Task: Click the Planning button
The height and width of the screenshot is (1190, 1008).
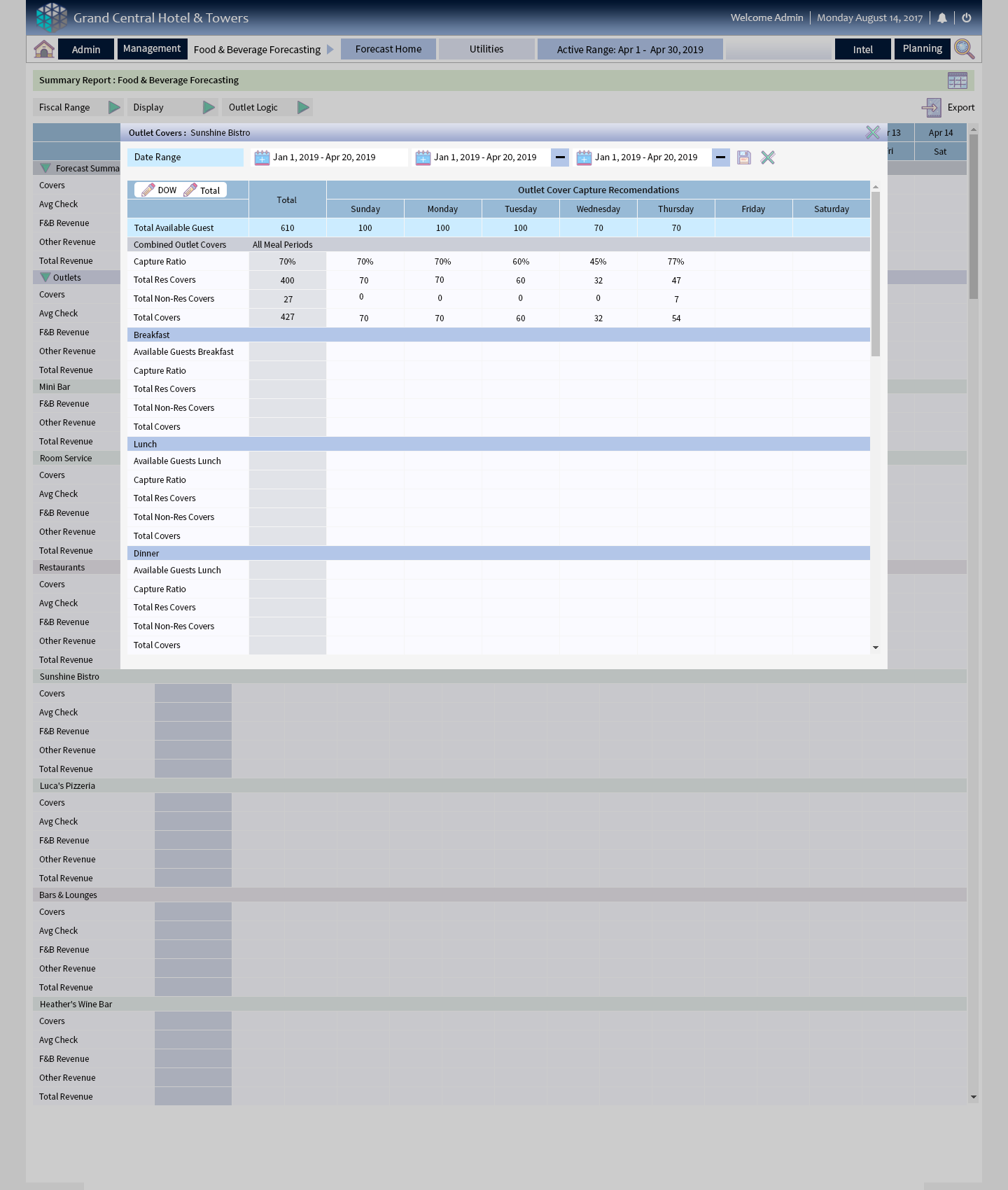Action: (x=922, y=49)
